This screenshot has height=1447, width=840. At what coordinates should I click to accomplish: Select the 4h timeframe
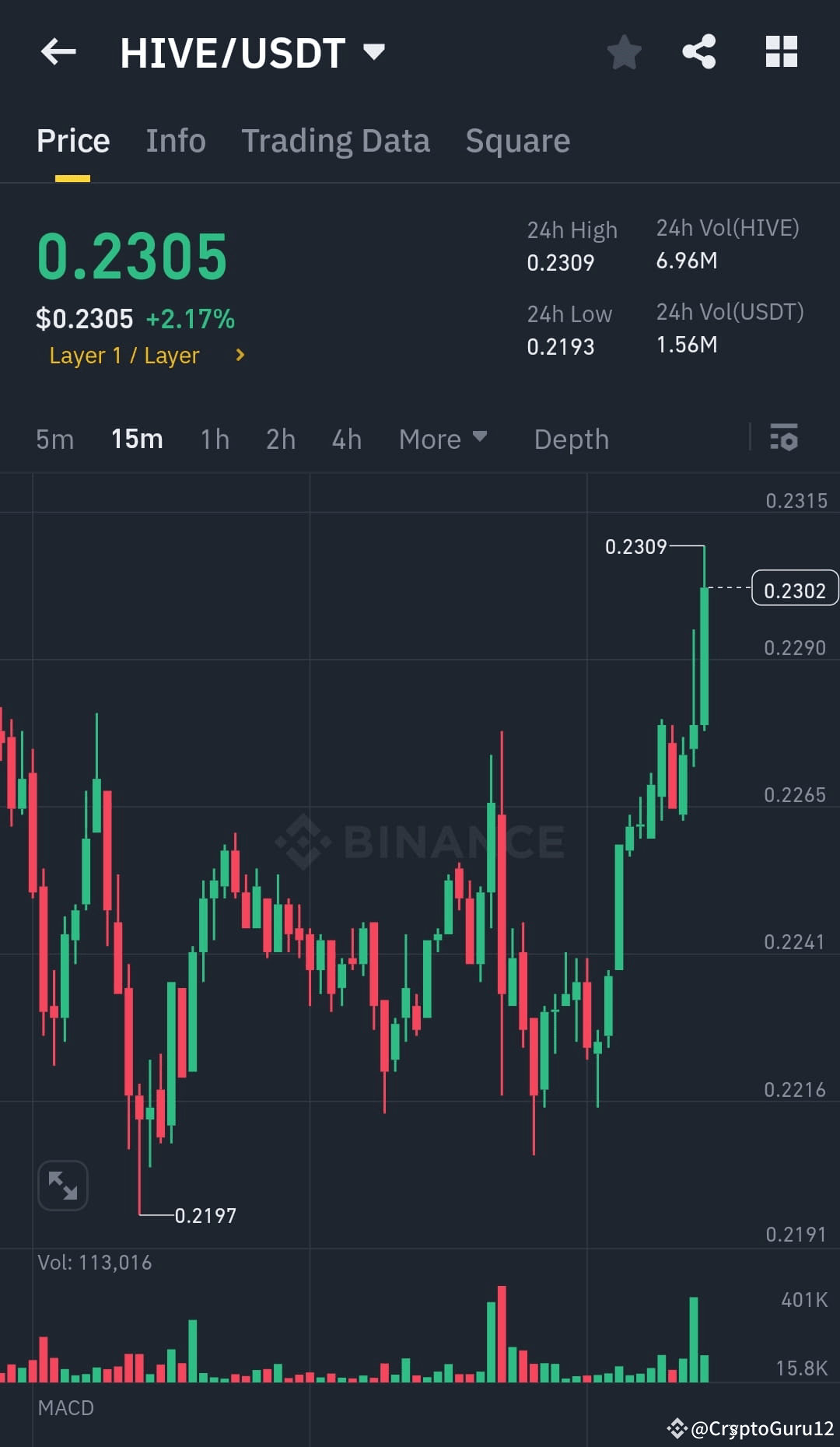click(x=347, y=439)
